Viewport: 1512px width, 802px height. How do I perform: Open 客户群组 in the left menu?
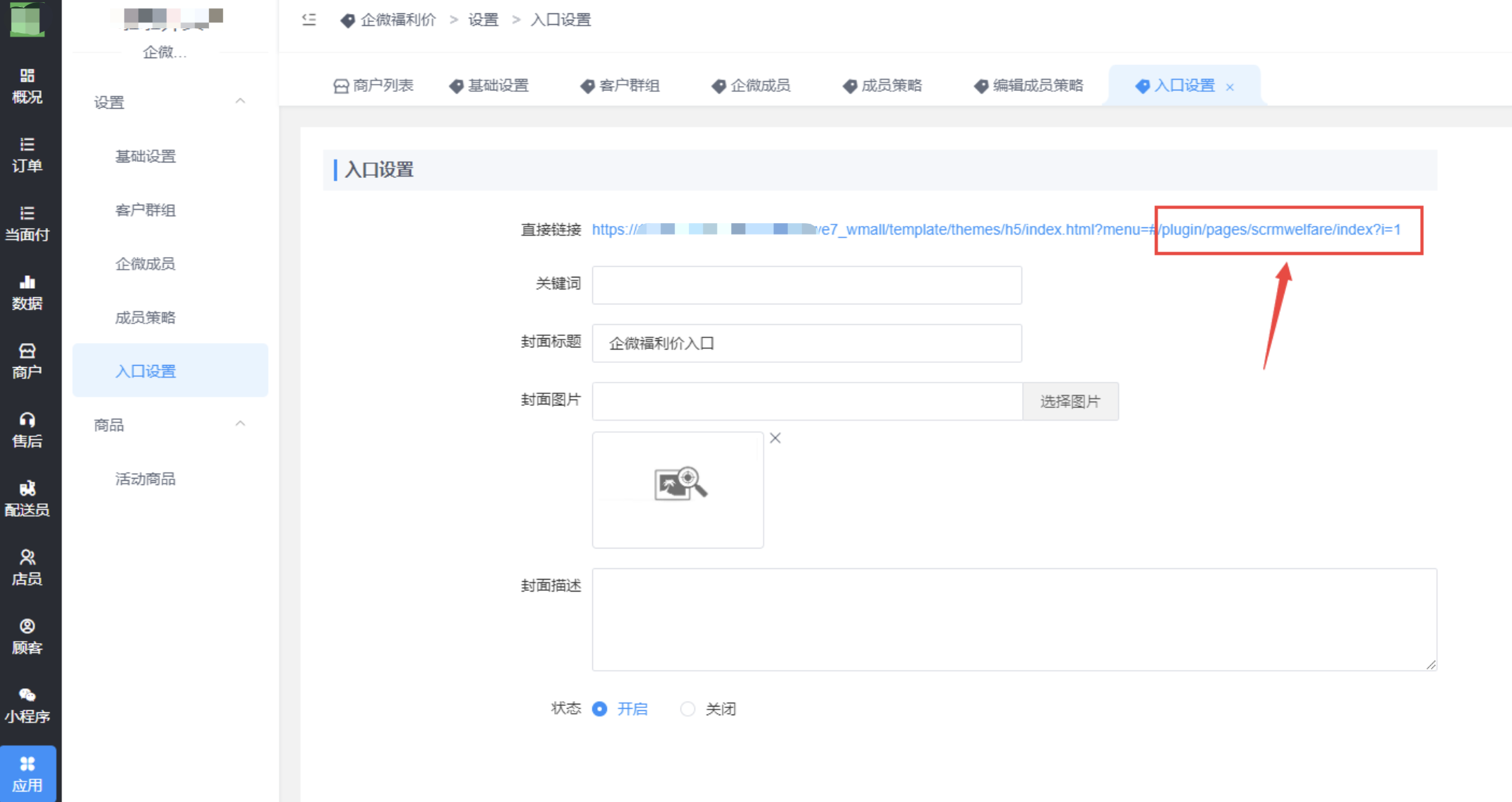pyautogui.click(x=145, y=210)
